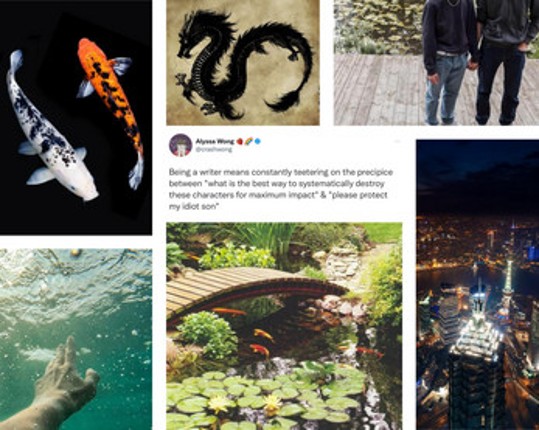Open the tweet's more options dots

coord(397,141)
